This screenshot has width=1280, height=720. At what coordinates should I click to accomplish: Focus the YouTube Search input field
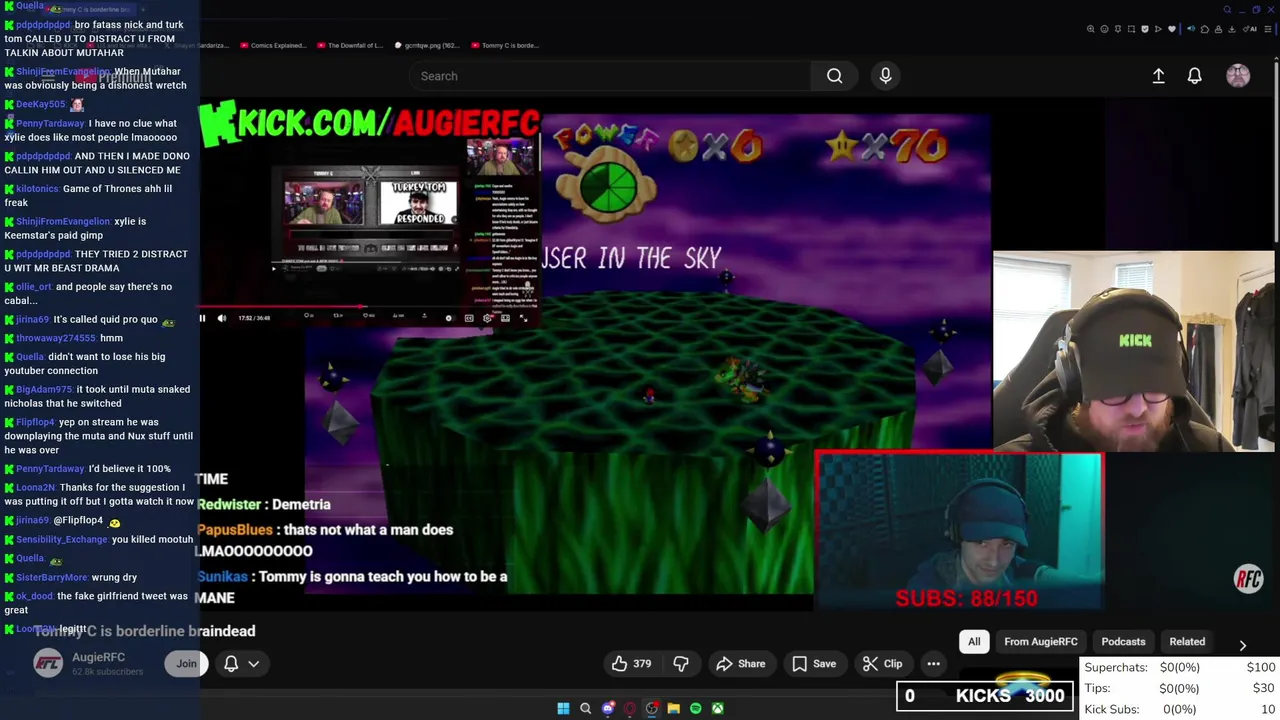coord(610,76)
